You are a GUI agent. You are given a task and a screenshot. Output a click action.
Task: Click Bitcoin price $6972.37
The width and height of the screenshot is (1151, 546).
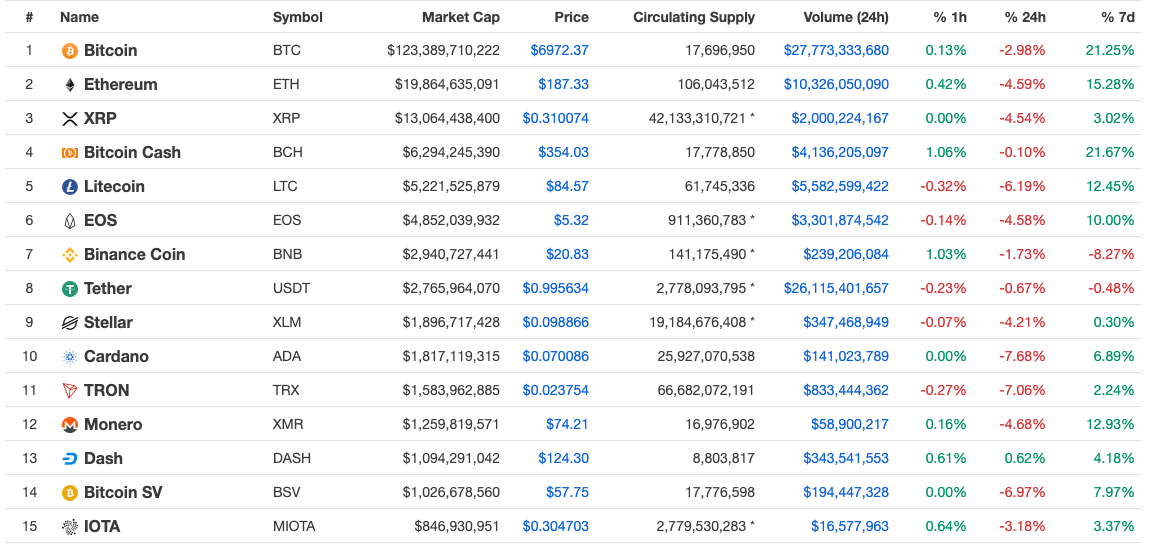(559, 51)
